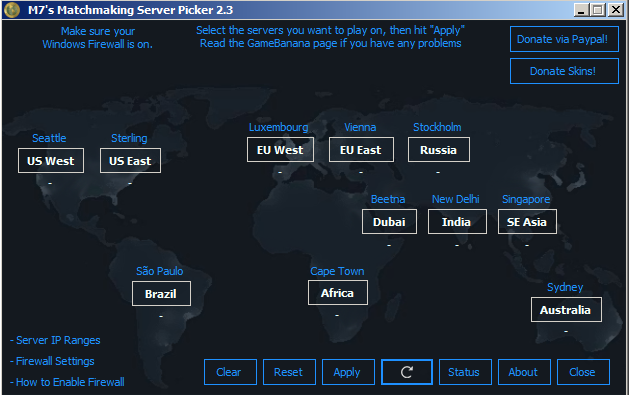Hit the Apply button

(348, 372)
